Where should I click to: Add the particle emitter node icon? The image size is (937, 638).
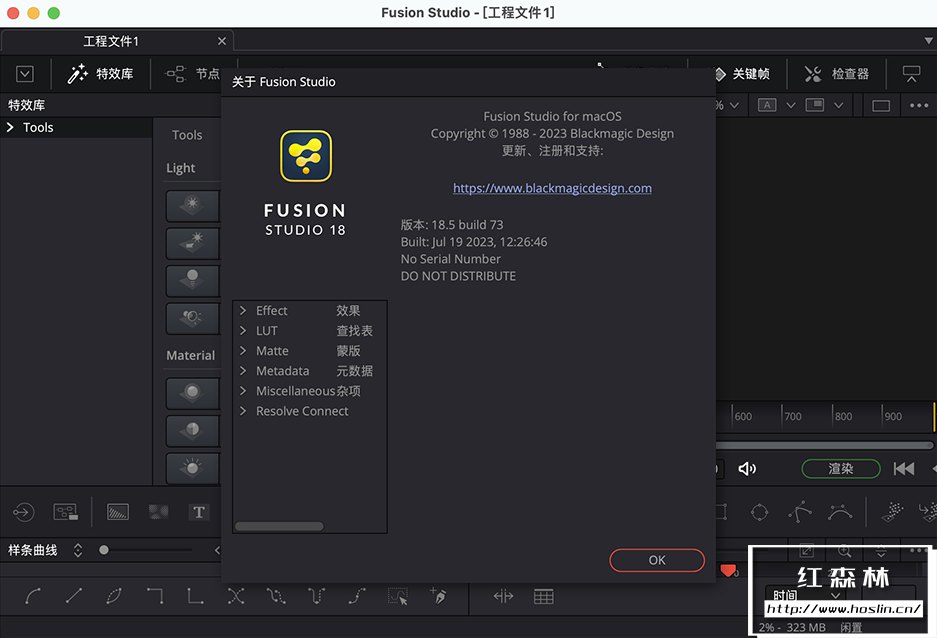[892, 512]
